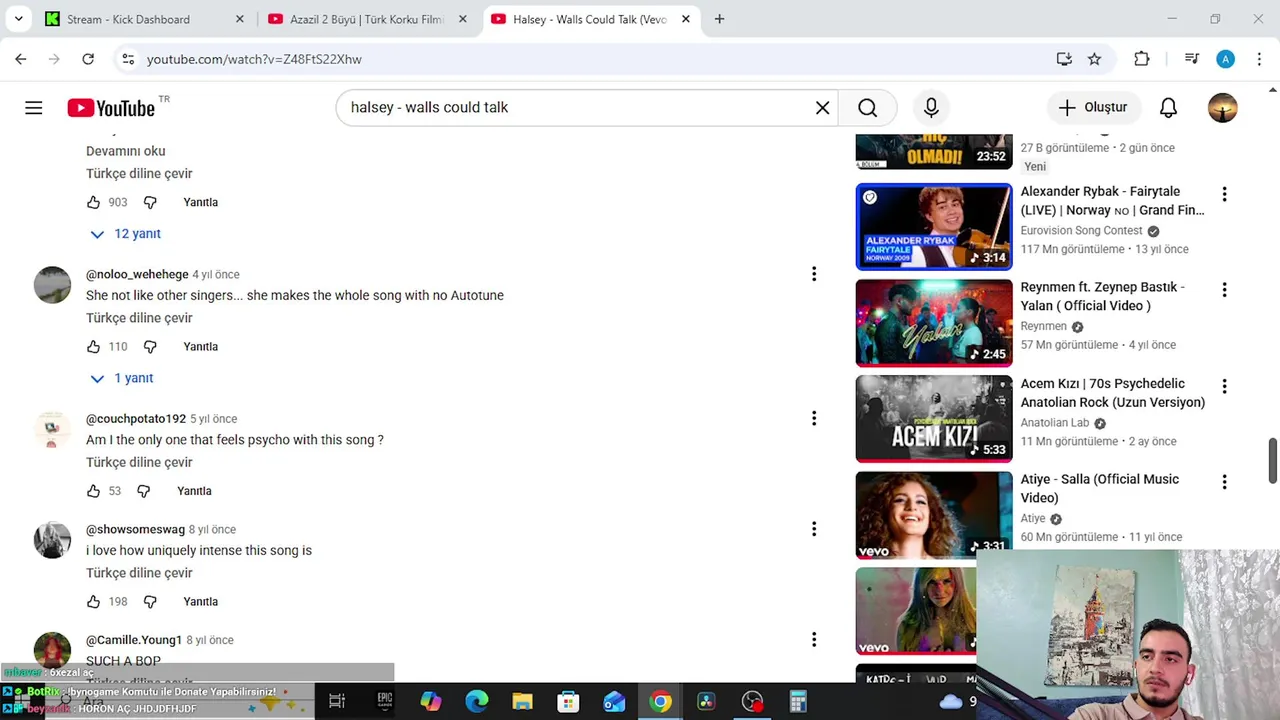
Task: Open Microsoft Edge from the taskbar
Action: coord(476,702)
